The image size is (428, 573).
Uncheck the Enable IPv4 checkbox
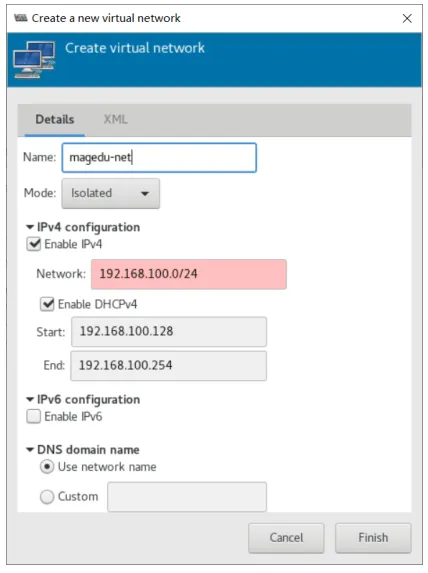[34, 244]
